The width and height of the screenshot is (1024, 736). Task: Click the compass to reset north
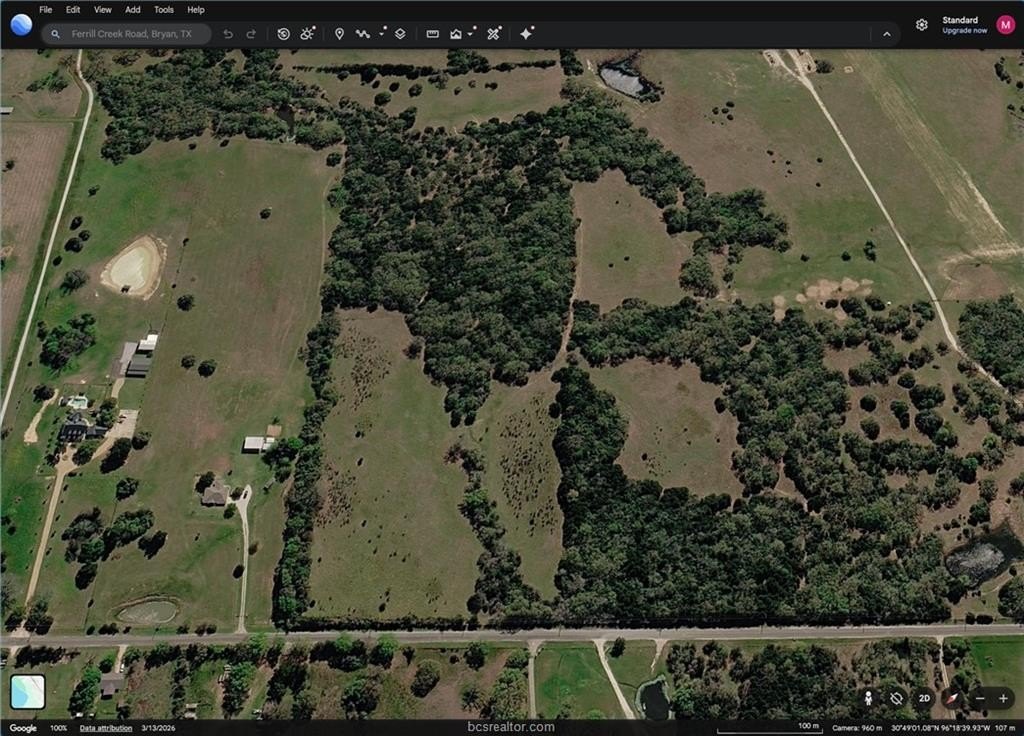coord(953,698)
